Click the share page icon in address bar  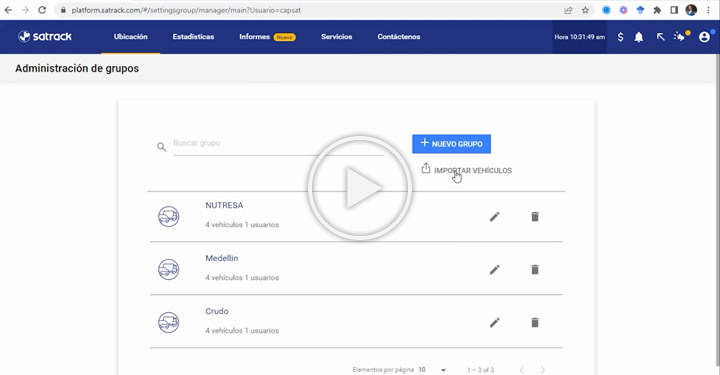click(x=568, y=10)
